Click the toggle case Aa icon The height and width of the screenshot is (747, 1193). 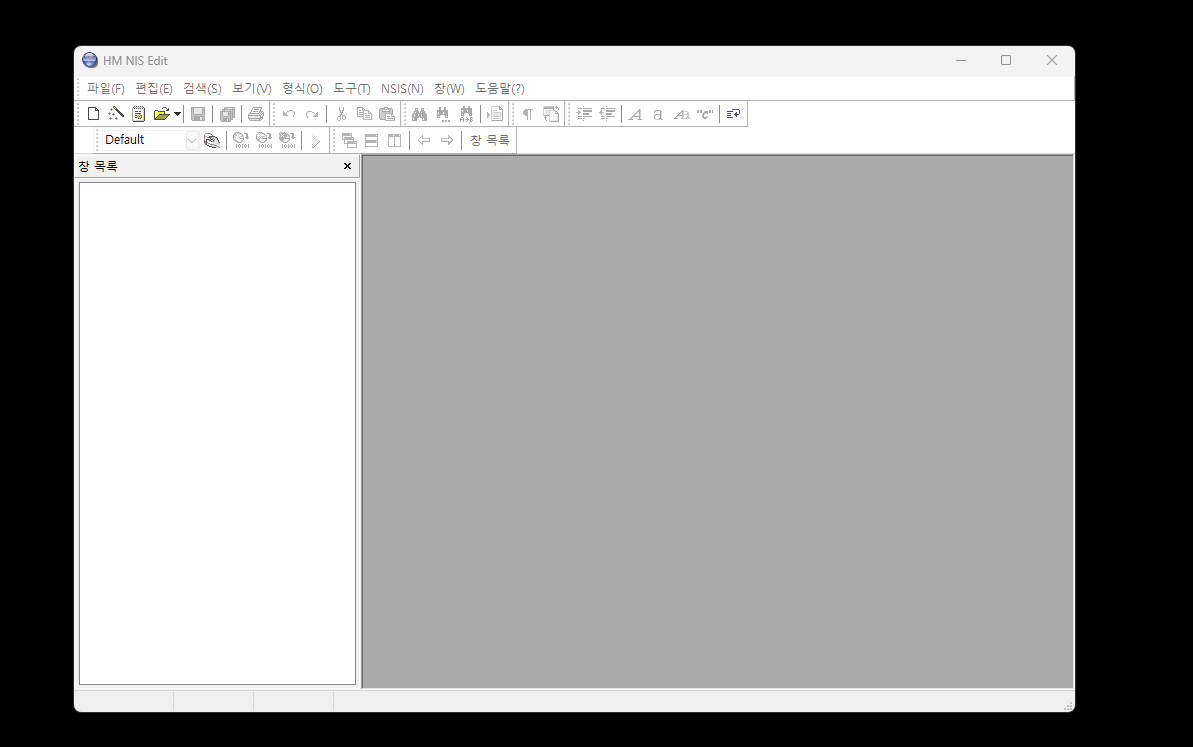pyautogui.click(x=682, y=114)
